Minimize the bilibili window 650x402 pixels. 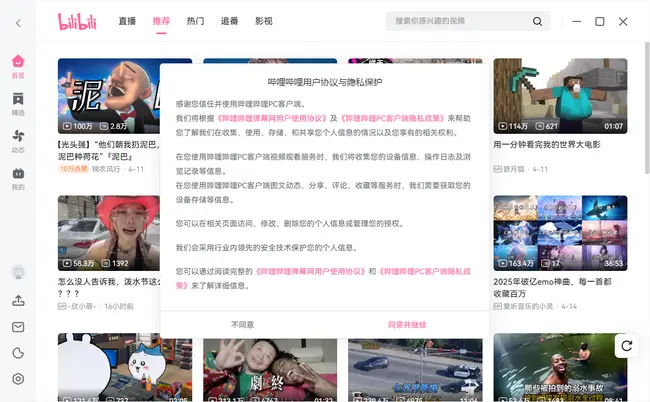577,21
